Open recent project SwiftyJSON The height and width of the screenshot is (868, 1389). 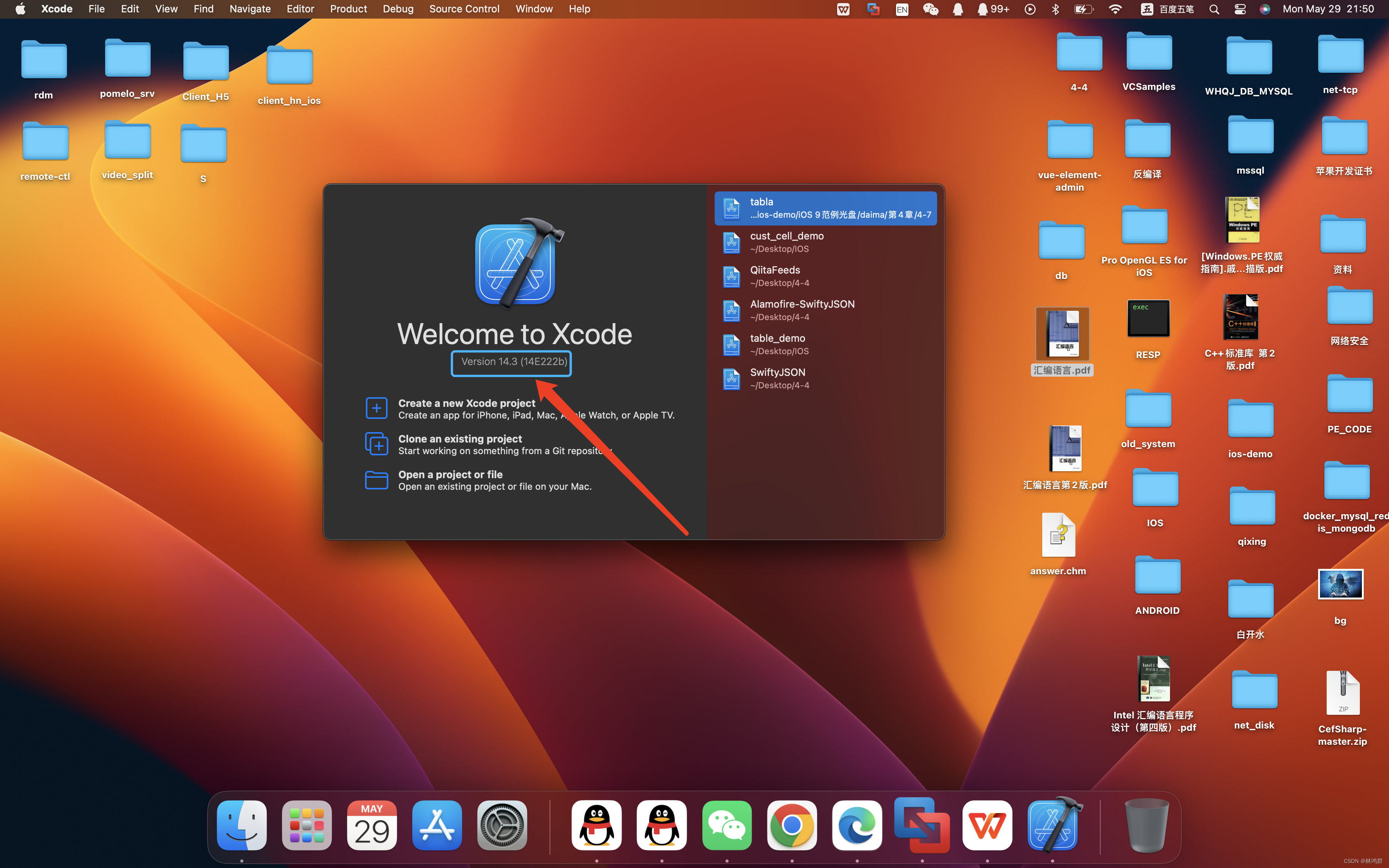[x=825, y=378]
